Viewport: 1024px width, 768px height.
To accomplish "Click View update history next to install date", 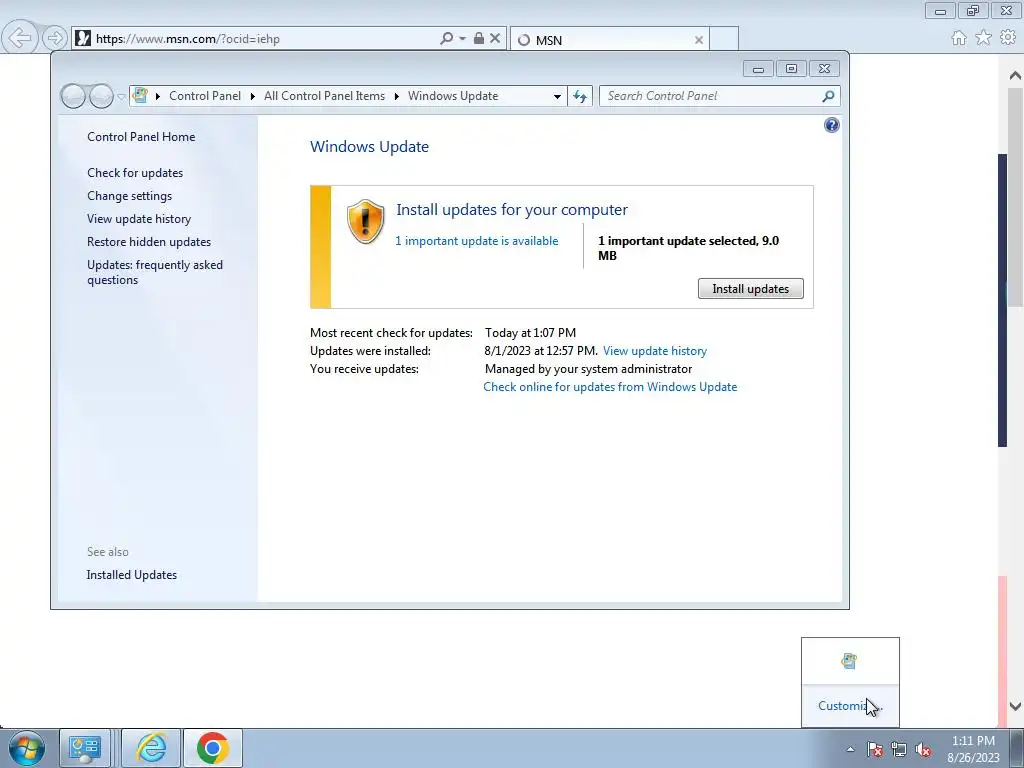I will click(655, 351).
